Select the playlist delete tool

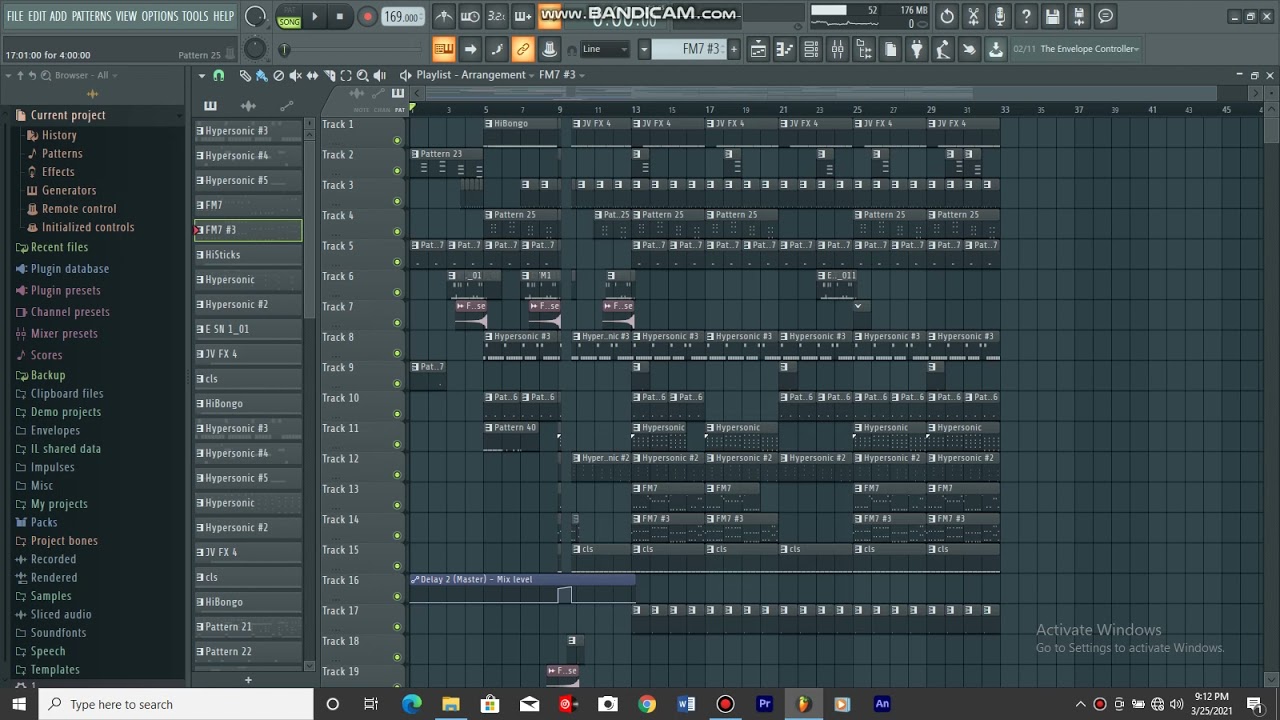278,76
